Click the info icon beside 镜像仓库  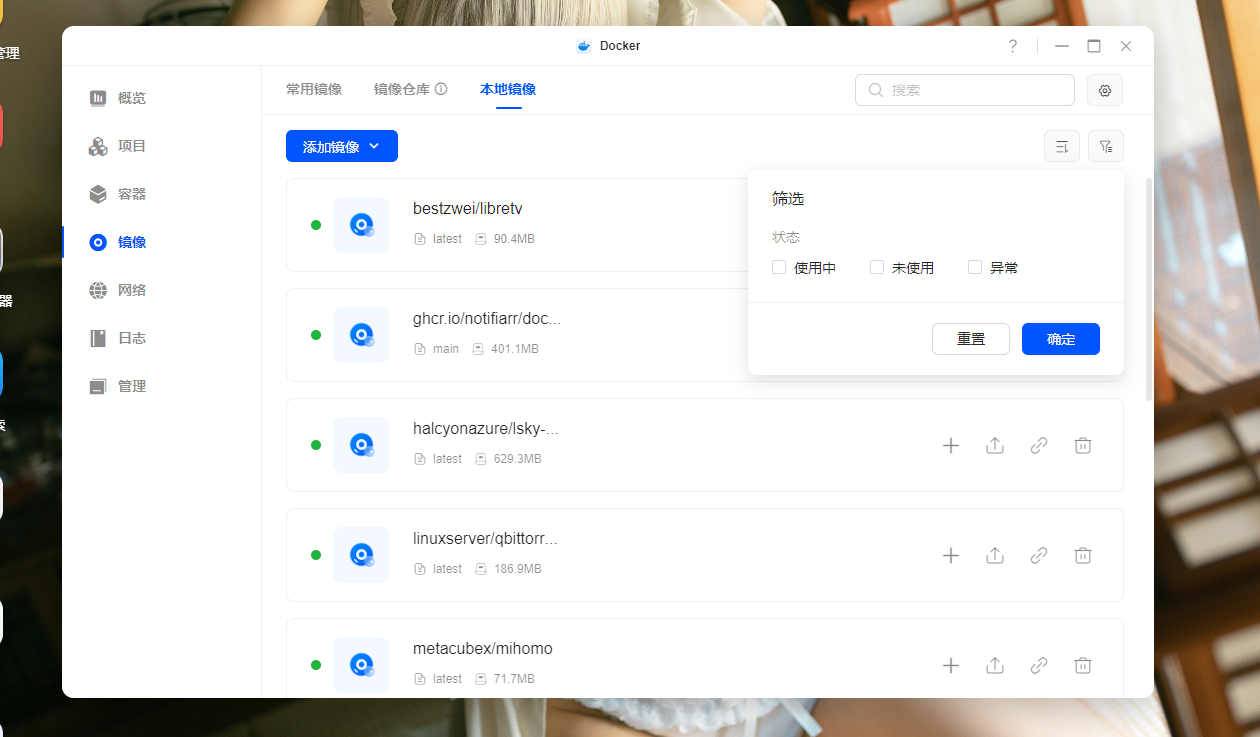[x=441, y=89]
